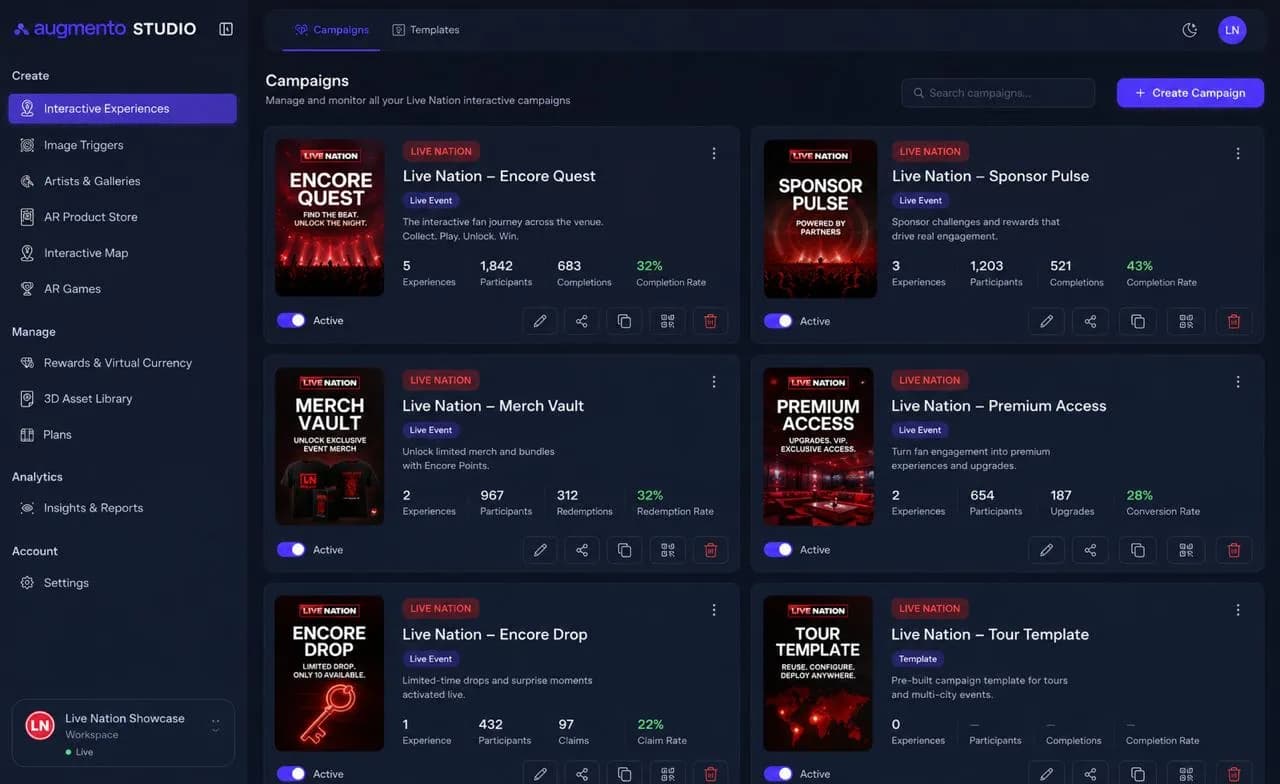The width and height of the screenshot is (1280, 784).
Task: Open Encore Drop more options menu
Action: point(714,609)
